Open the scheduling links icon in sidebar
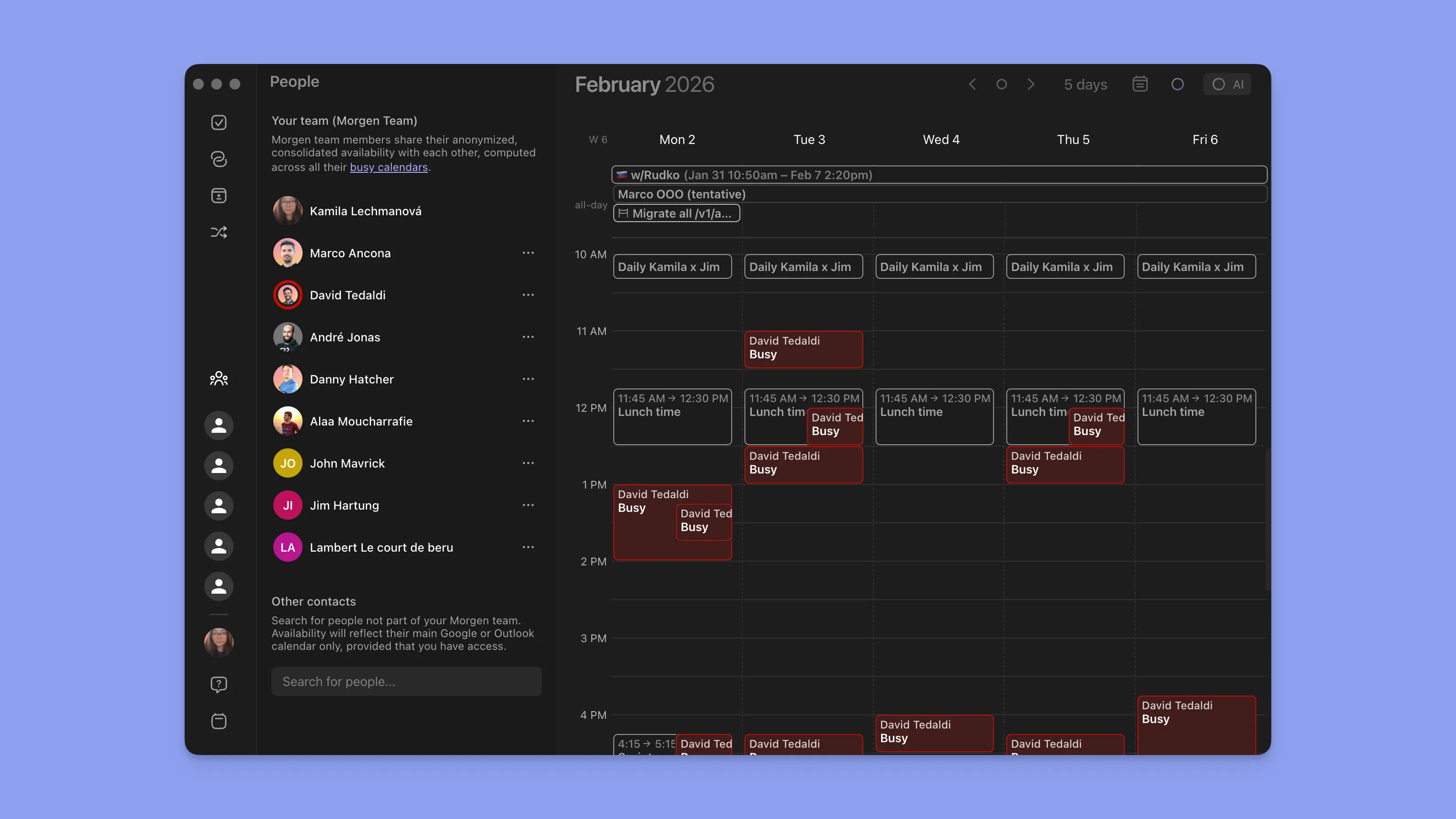Image resolution: width=1456 pixels, height=819 pixels. tap(219, 160)
